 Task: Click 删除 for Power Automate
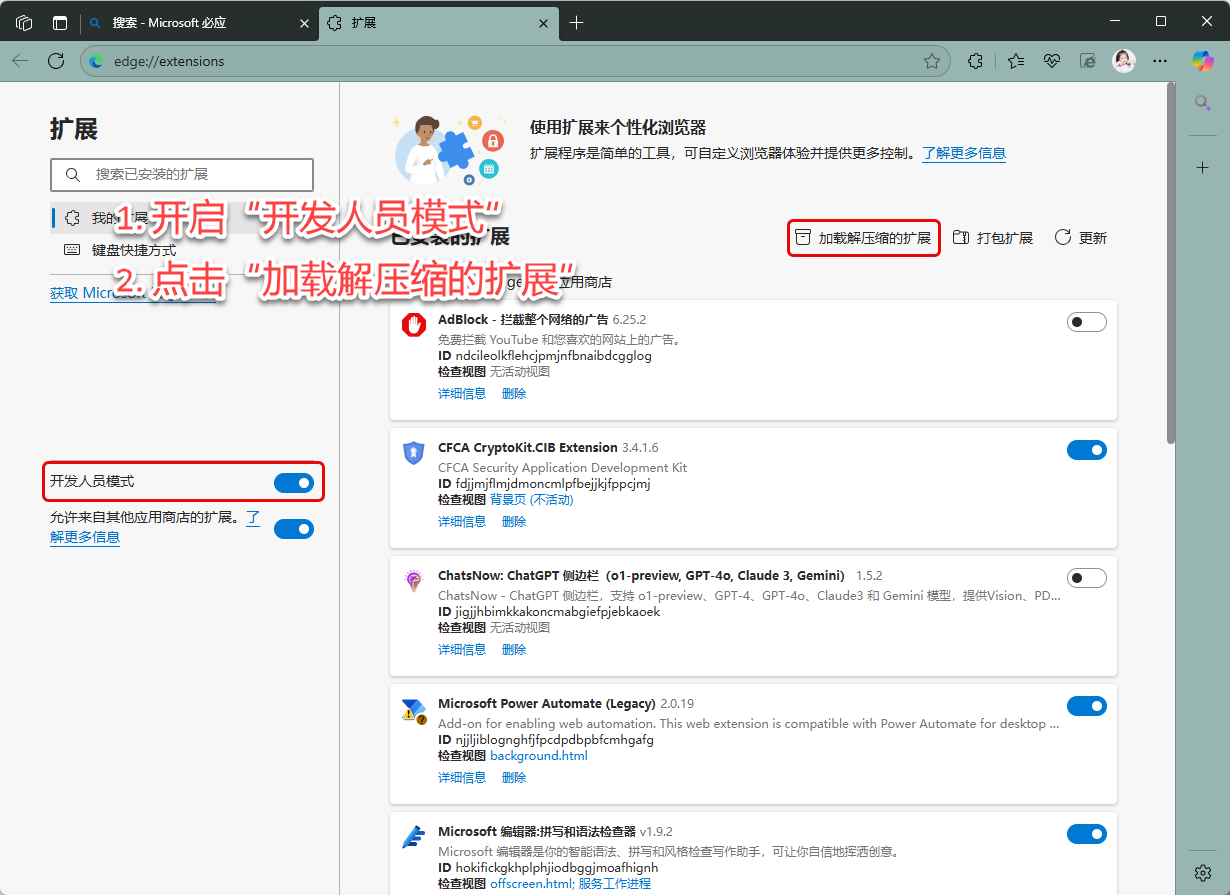514,778
